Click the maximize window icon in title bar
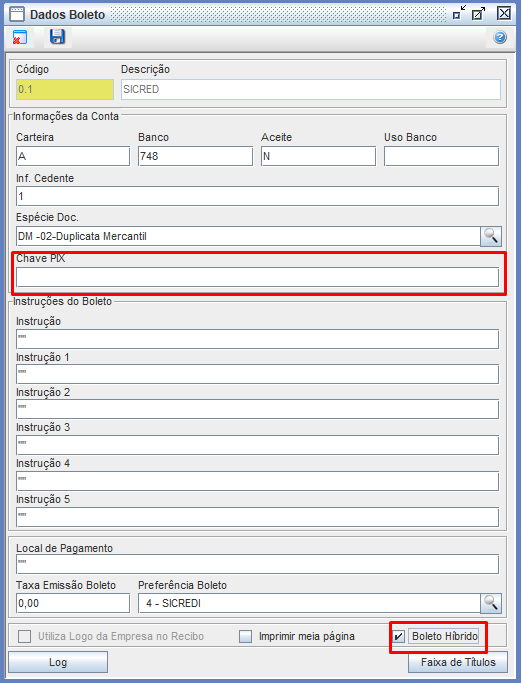 tap(479, 14)
